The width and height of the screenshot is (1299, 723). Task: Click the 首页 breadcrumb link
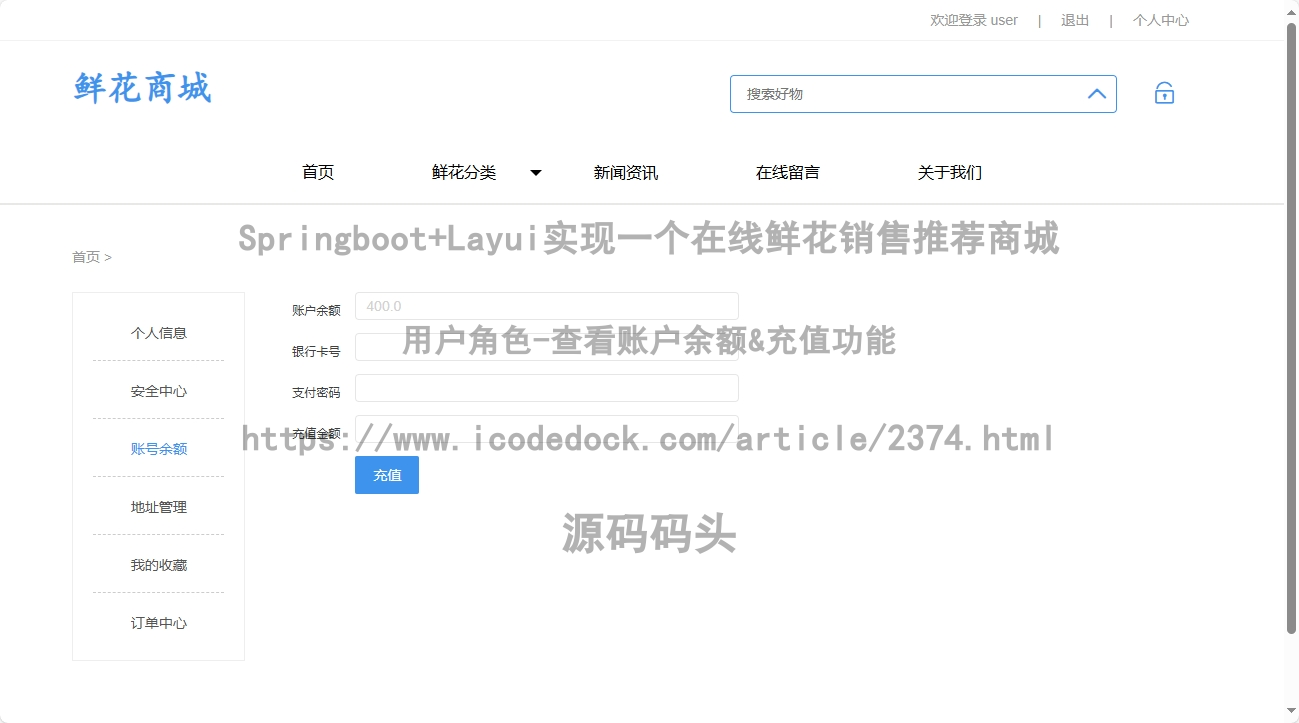pyautogui.click(x=86, y=257)
